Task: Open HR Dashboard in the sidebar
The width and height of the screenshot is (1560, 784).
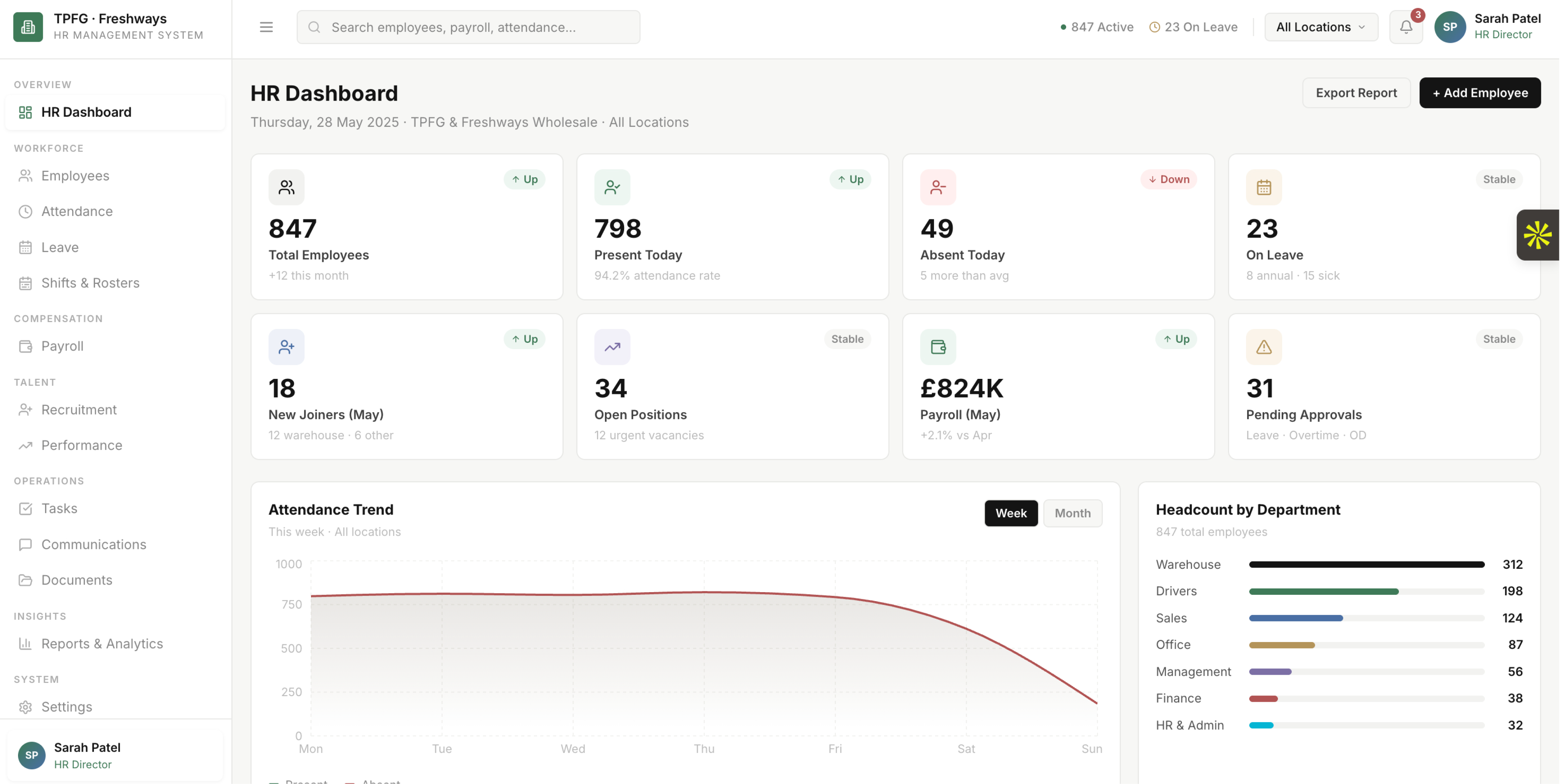Action: 115,112
